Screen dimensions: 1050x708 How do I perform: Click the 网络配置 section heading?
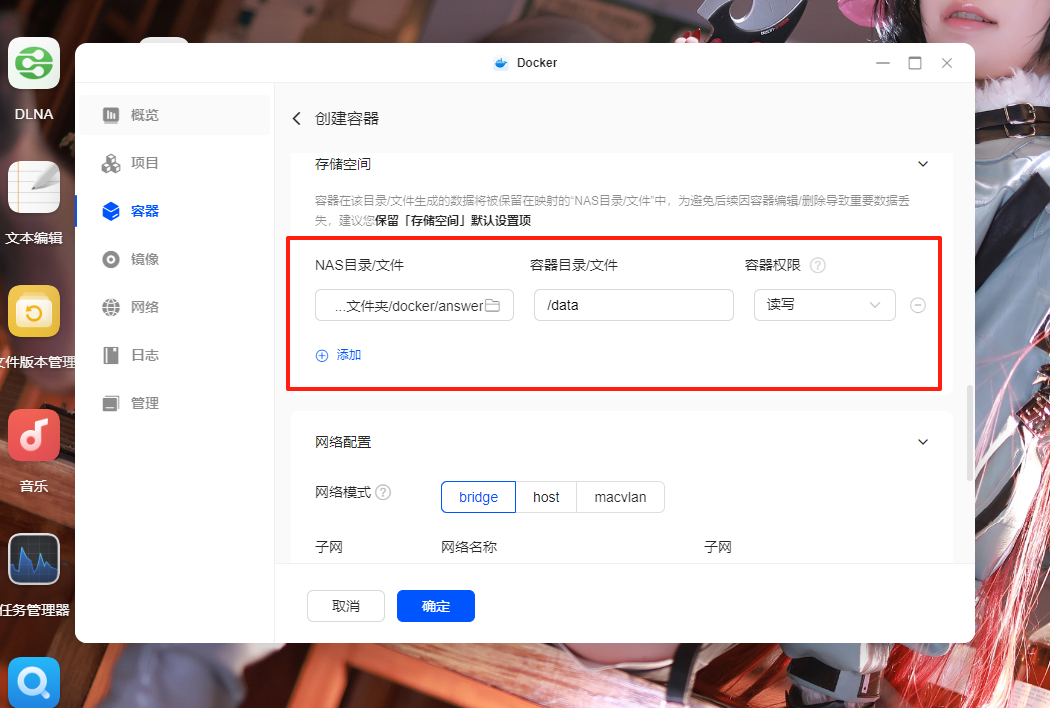343,442
